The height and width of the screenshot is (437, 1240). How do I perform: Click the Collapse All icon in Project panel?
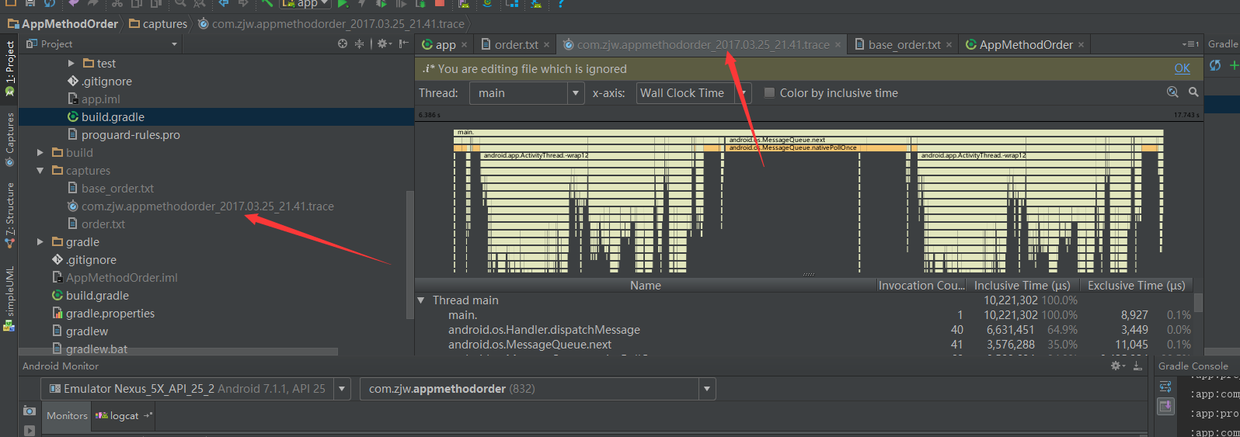coord(360,44)
